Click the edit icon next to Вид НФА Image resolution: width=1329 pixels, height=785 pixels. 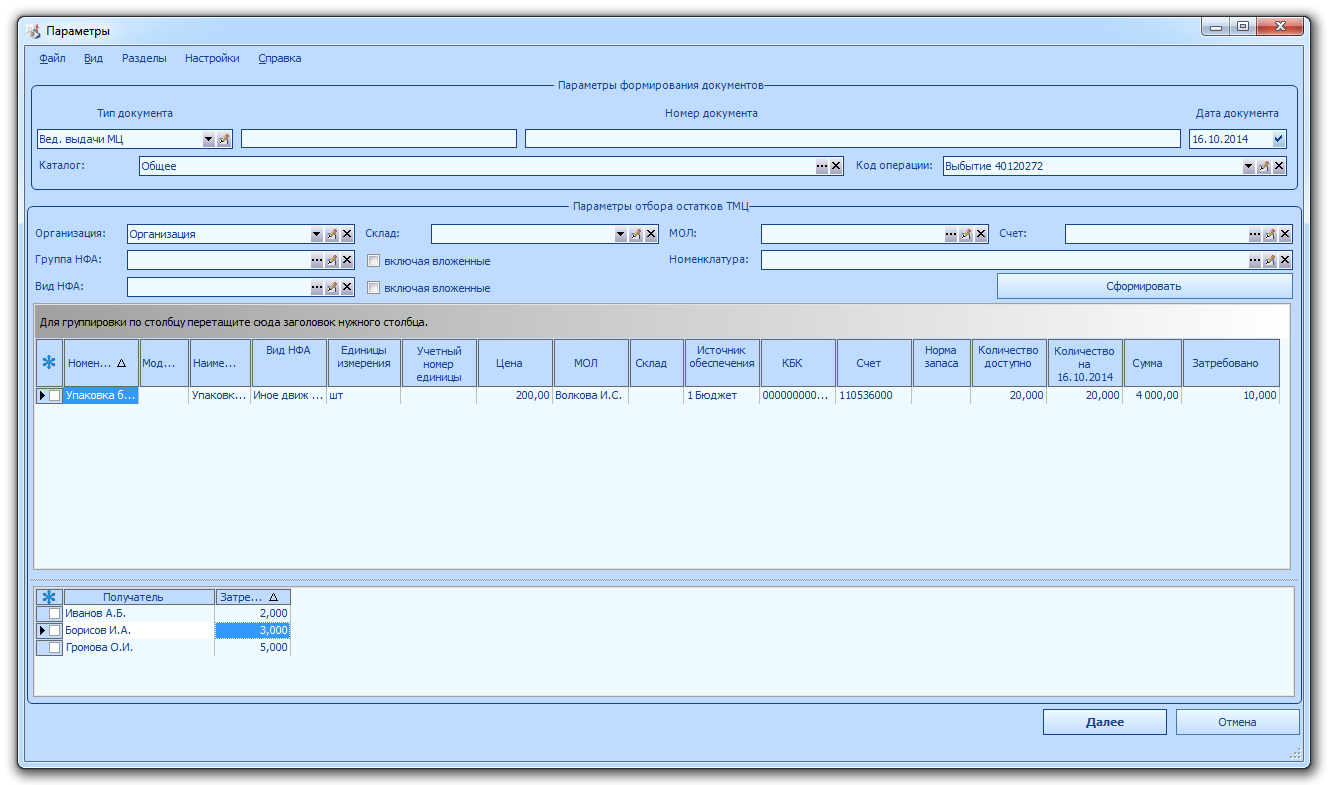pyautogui.click(x=332, y=287)
